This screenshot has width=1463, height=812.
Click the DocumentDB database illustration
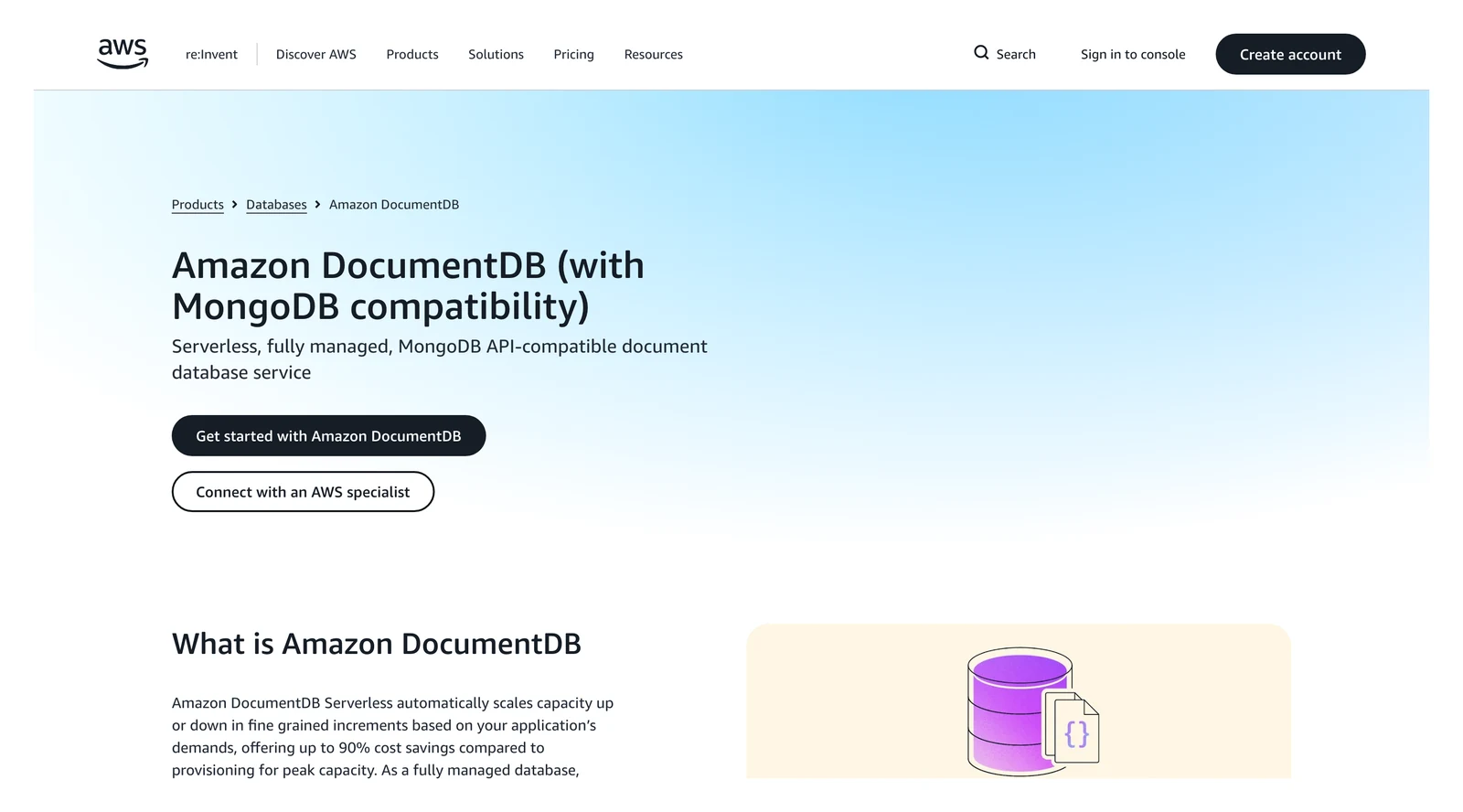click(1033, 711)
